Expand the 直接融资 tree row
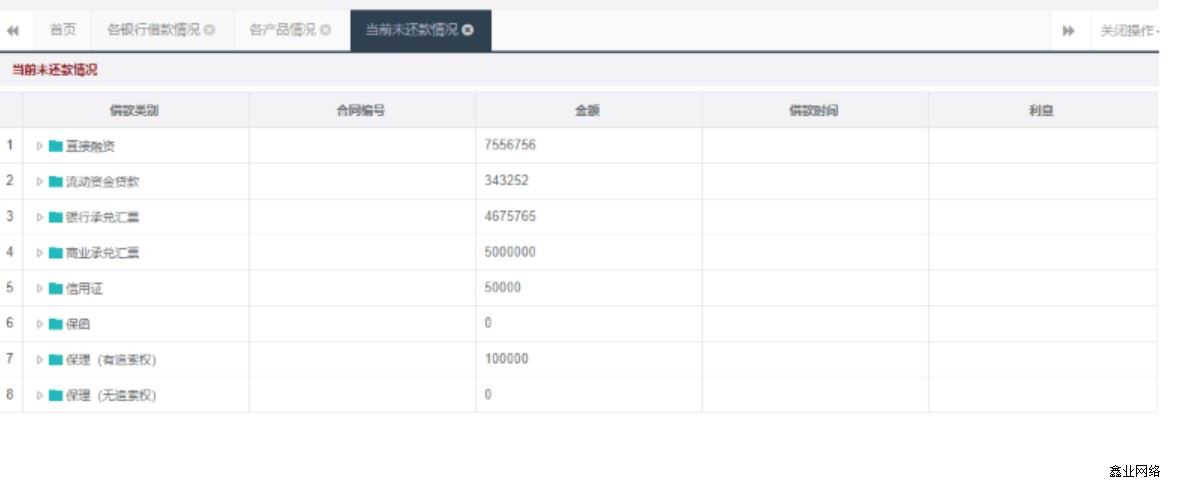Screen dimensions: 1177x485 [40, 146]
